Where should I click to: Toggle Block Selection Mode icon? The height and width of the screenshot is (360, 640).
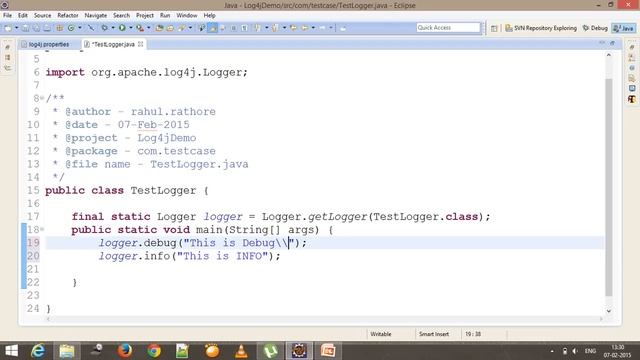tap(233, 28)
